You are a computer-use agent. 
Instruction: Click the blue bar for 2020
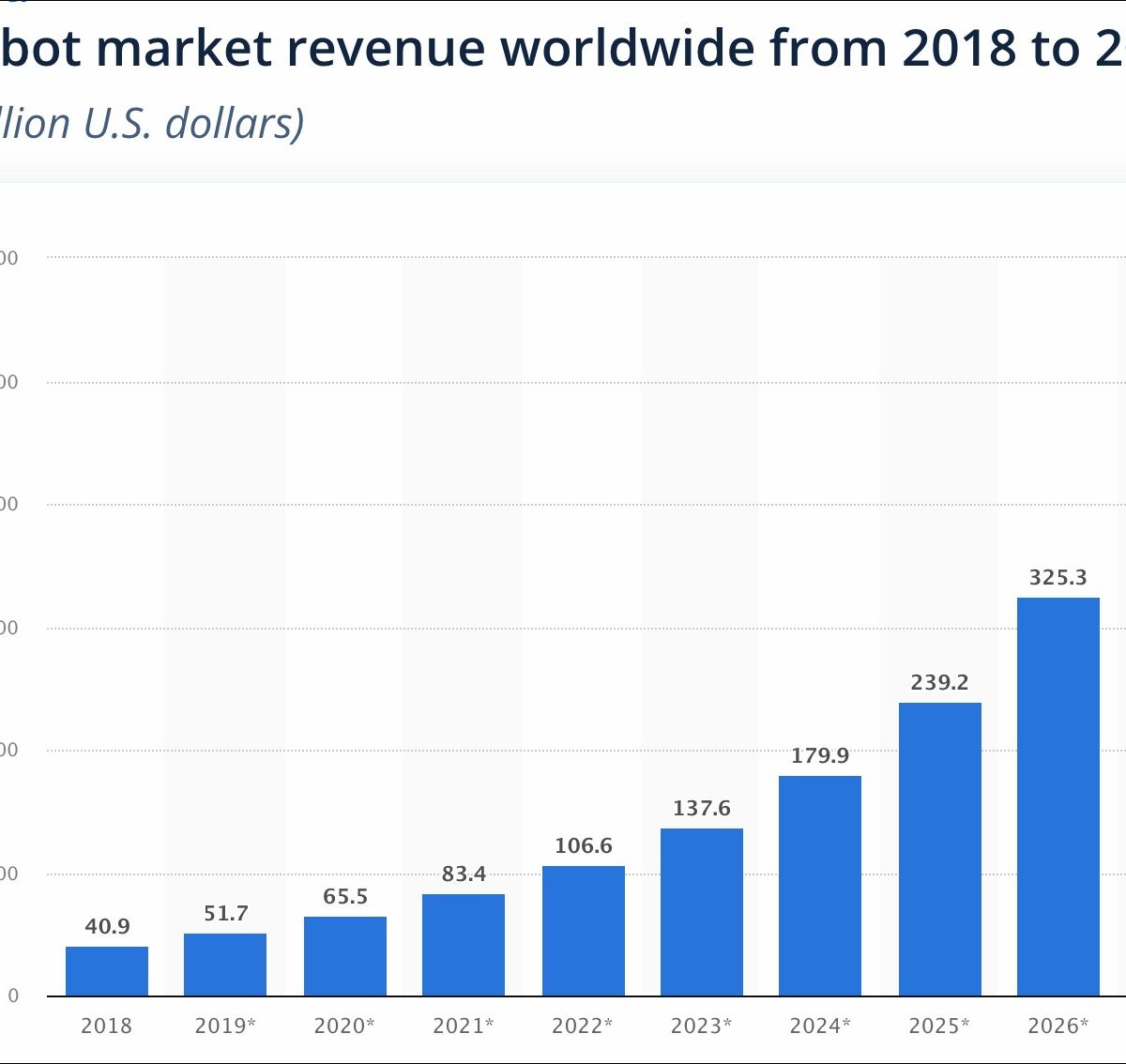click(345, 956)
